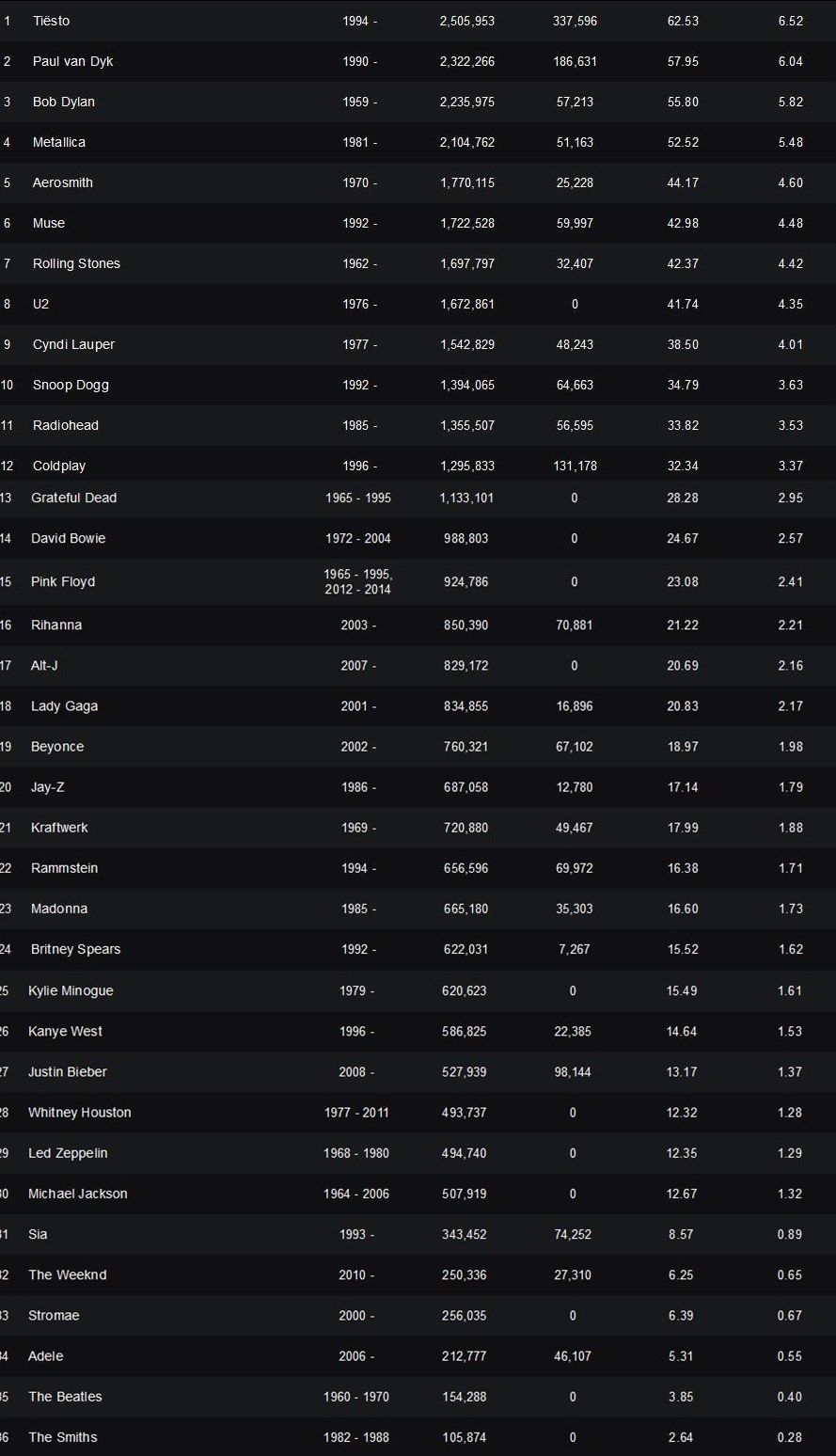Click Coldplay's 131,178 value cell
The image size is (836, 1456).
575,466
